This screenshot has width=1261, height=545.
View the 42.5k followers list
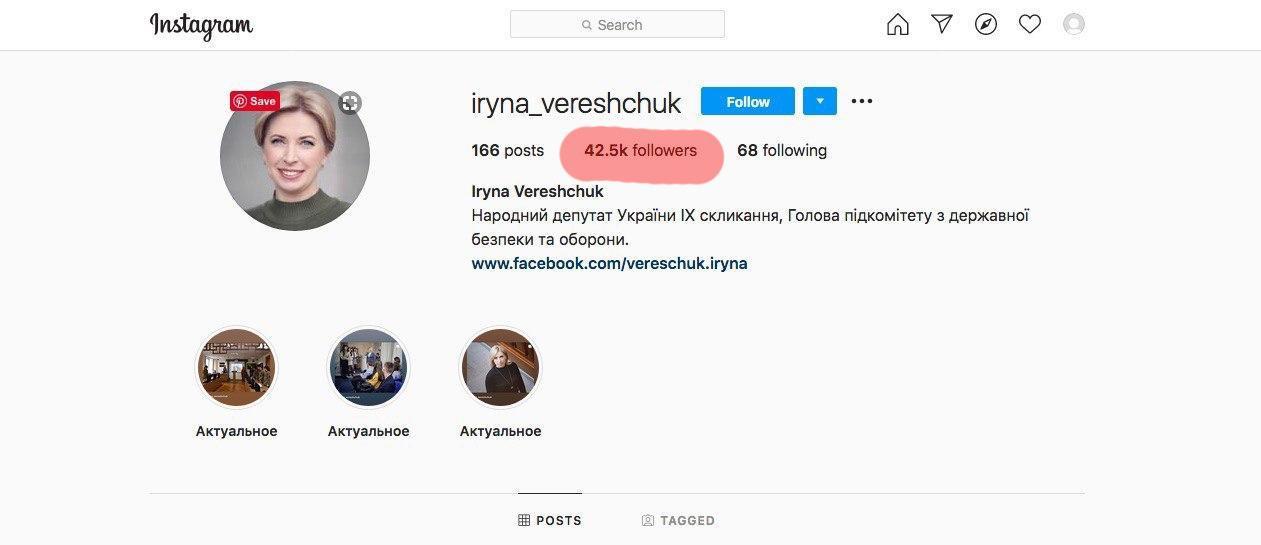pyautogui.click(x=640, y=151)
